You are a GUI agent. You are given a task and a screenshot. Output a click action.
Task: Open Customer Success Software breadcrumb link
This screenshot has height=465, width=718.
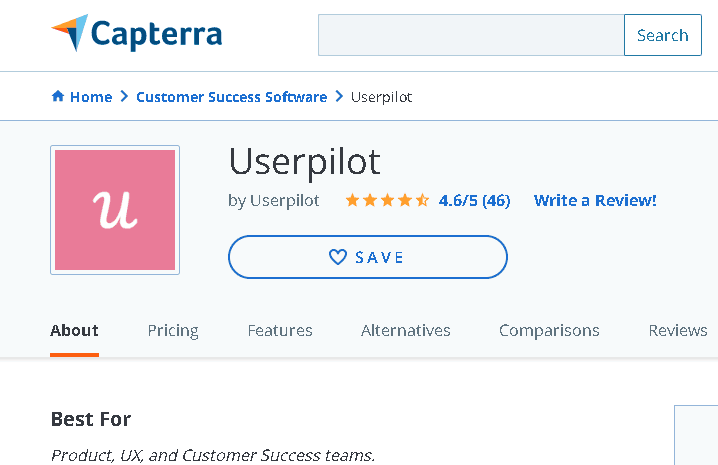(232, 97)
